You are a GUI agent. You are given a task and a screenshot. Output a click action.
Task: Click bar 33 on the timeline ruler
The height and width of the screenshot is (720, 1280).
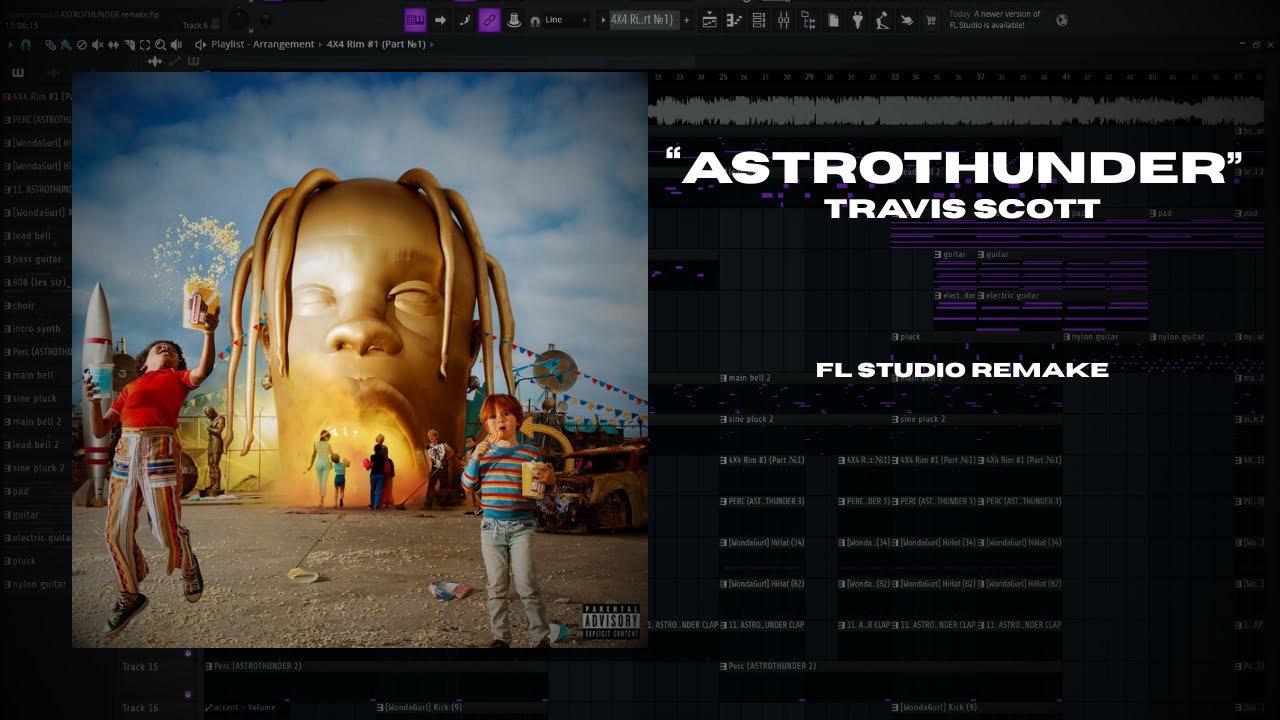click(x=894, y=77)
